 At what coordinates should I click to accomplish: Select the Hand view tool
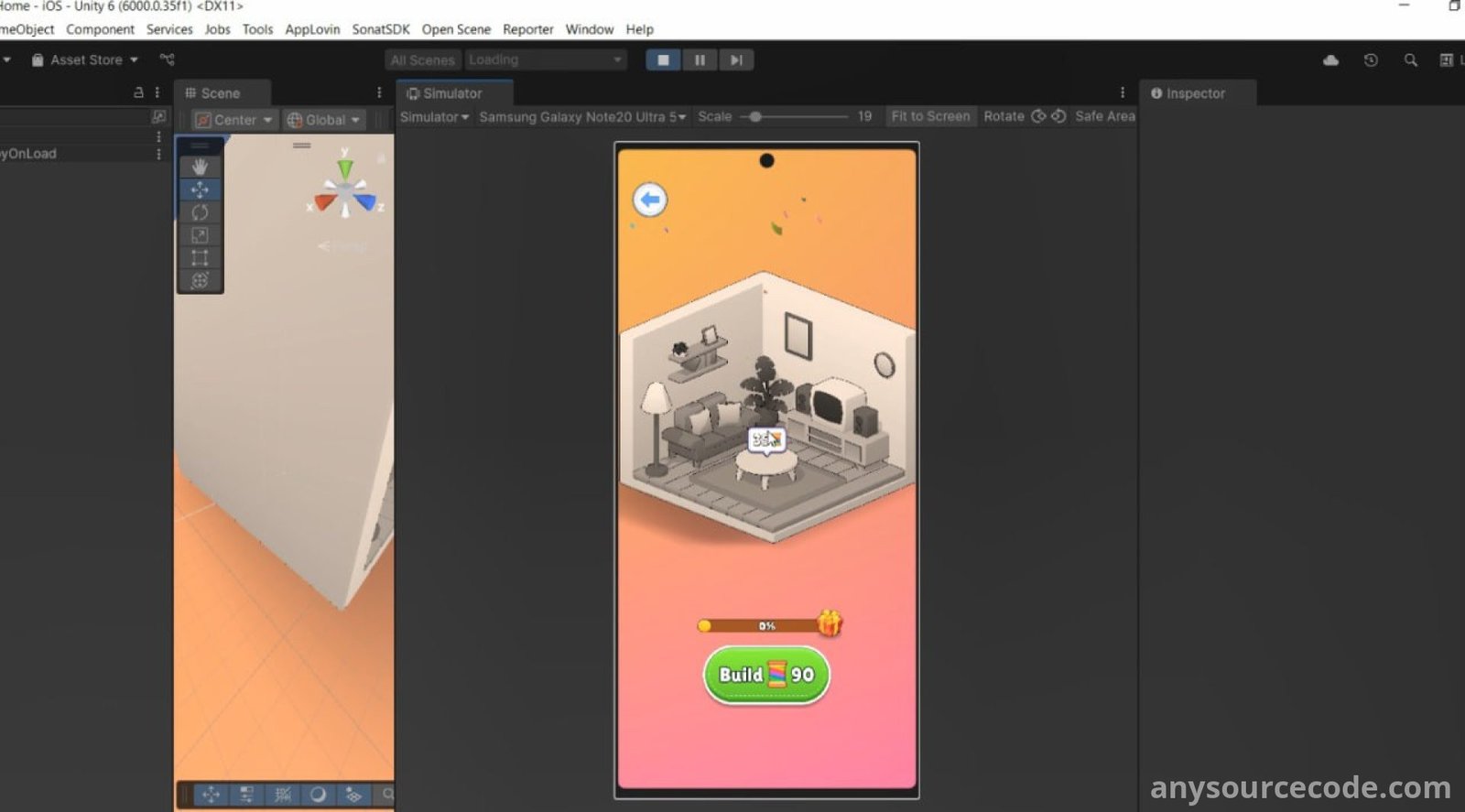[200, 167]
